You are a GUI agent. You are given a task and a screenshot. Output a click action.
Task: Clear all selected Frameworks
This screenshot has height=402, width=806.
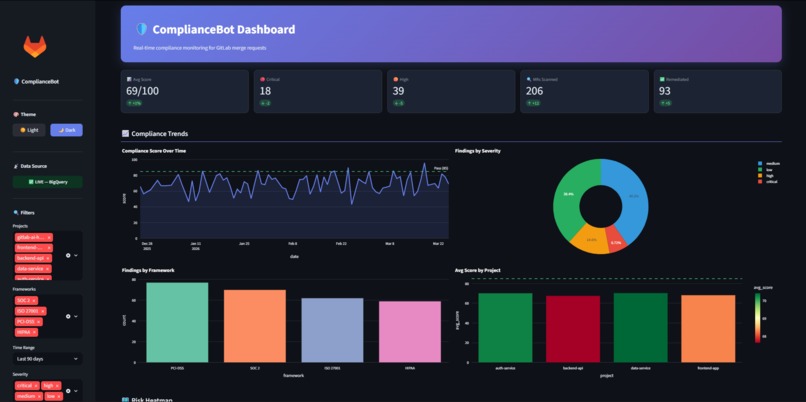click(68, 316)
